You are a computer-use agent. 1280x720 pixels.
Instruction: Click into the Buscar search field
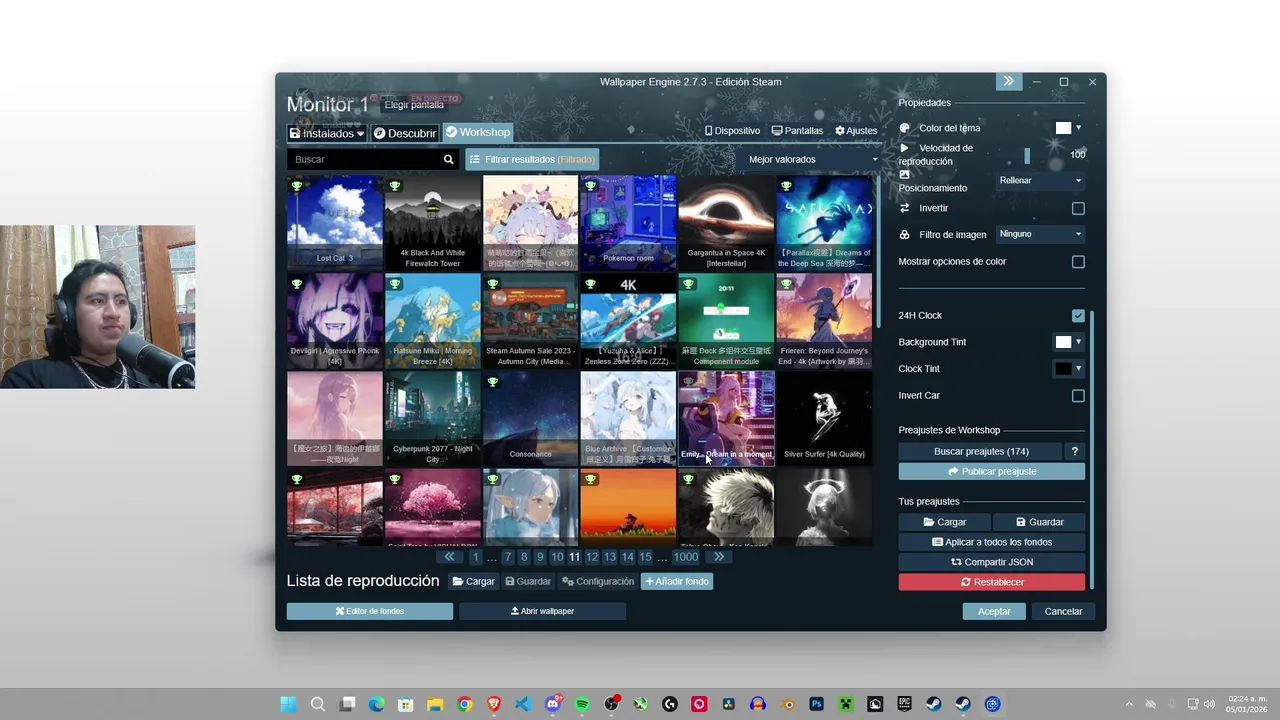[x=363, y=159]
